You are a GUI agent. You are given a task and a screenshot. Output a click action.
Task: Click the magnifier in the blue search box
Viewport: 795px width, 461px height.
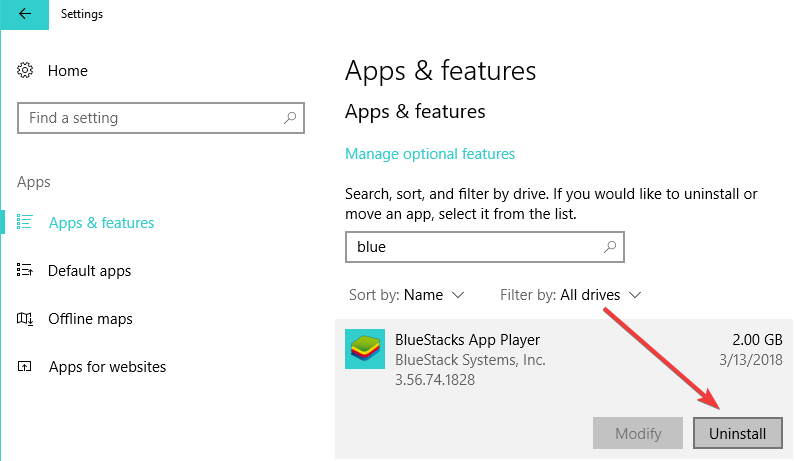tap(610, 247)
